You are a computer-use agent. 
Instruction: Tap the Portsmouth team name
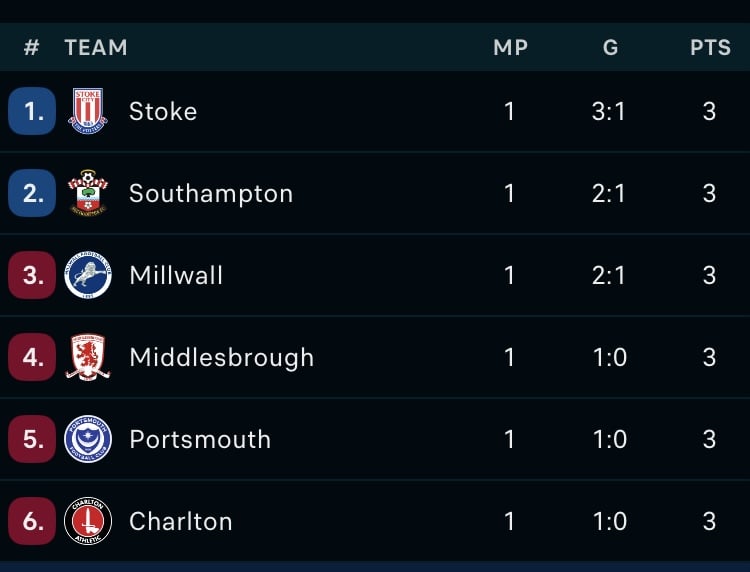tap(200, 440)
